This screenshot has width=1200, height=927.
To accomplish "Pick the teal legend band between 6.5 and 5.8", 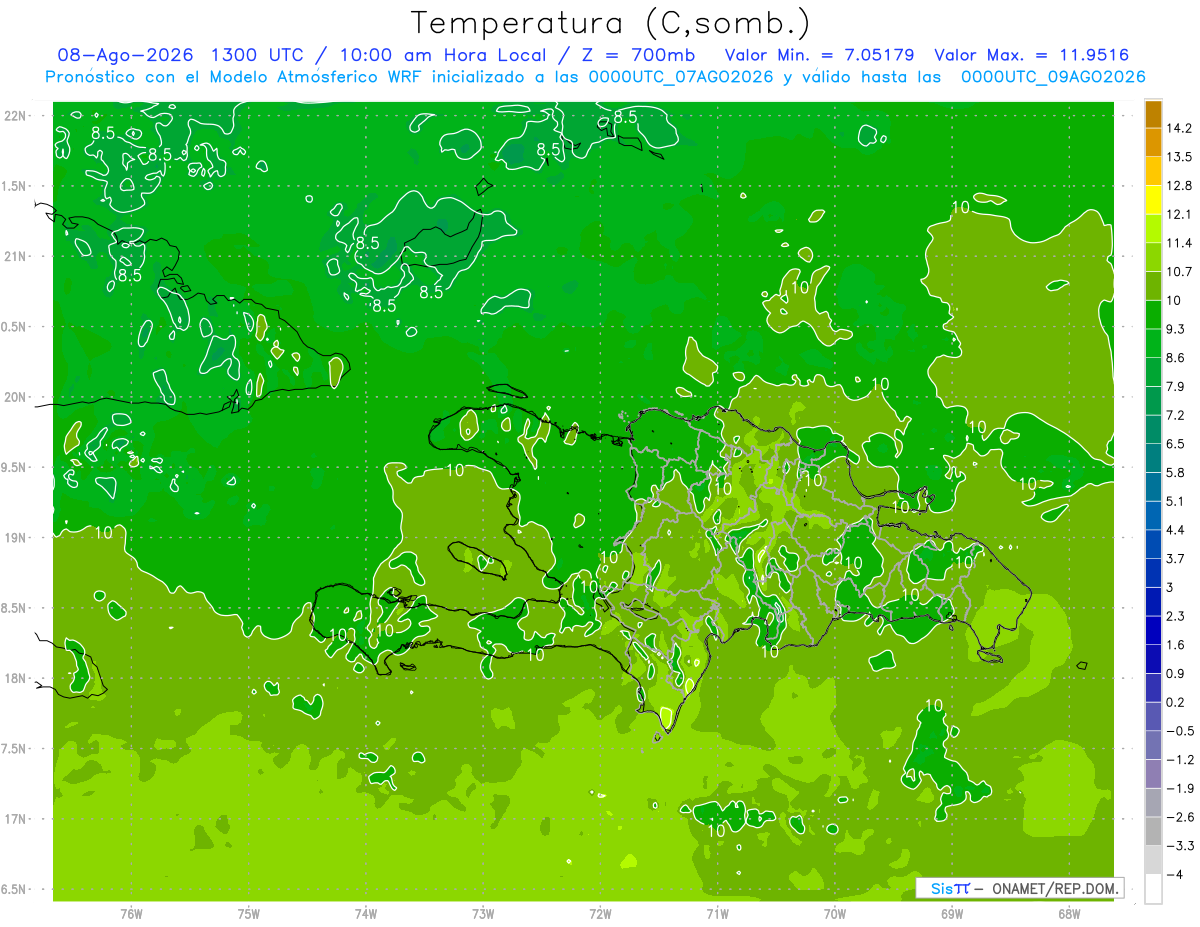I will coord(1153,458).
